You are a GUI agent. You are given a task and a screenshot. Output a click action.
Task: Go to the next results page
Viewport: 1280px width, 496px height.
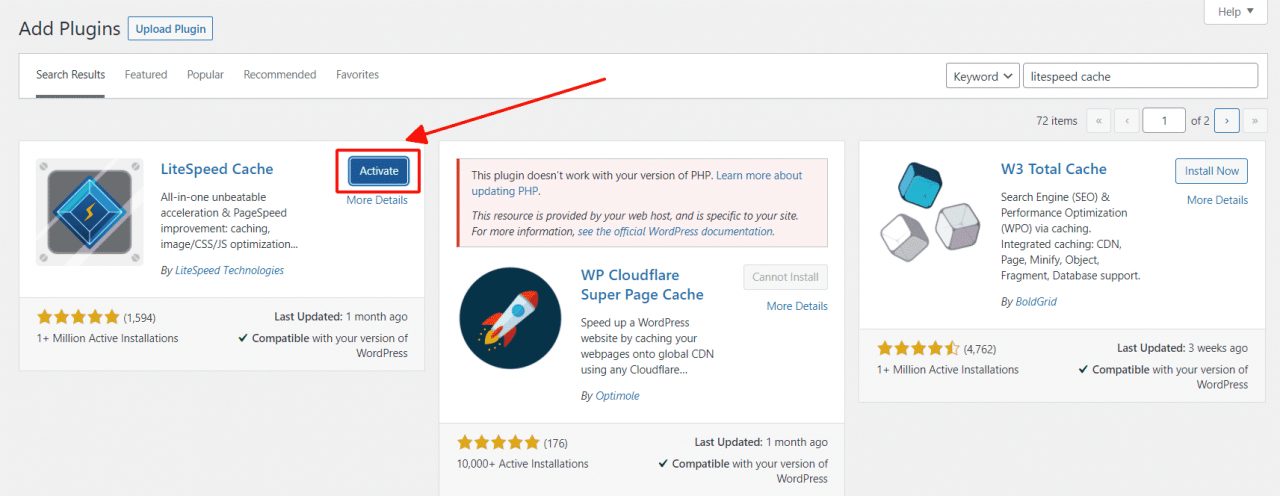coord(1227,121)
